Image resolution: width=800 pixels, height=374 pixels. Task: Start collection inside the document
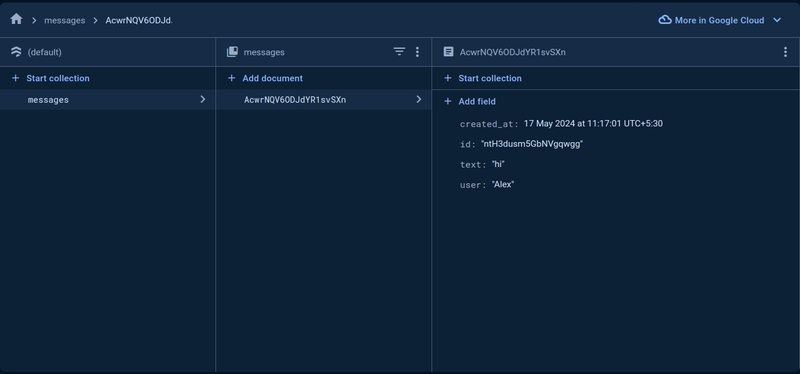tap(490, 78)
